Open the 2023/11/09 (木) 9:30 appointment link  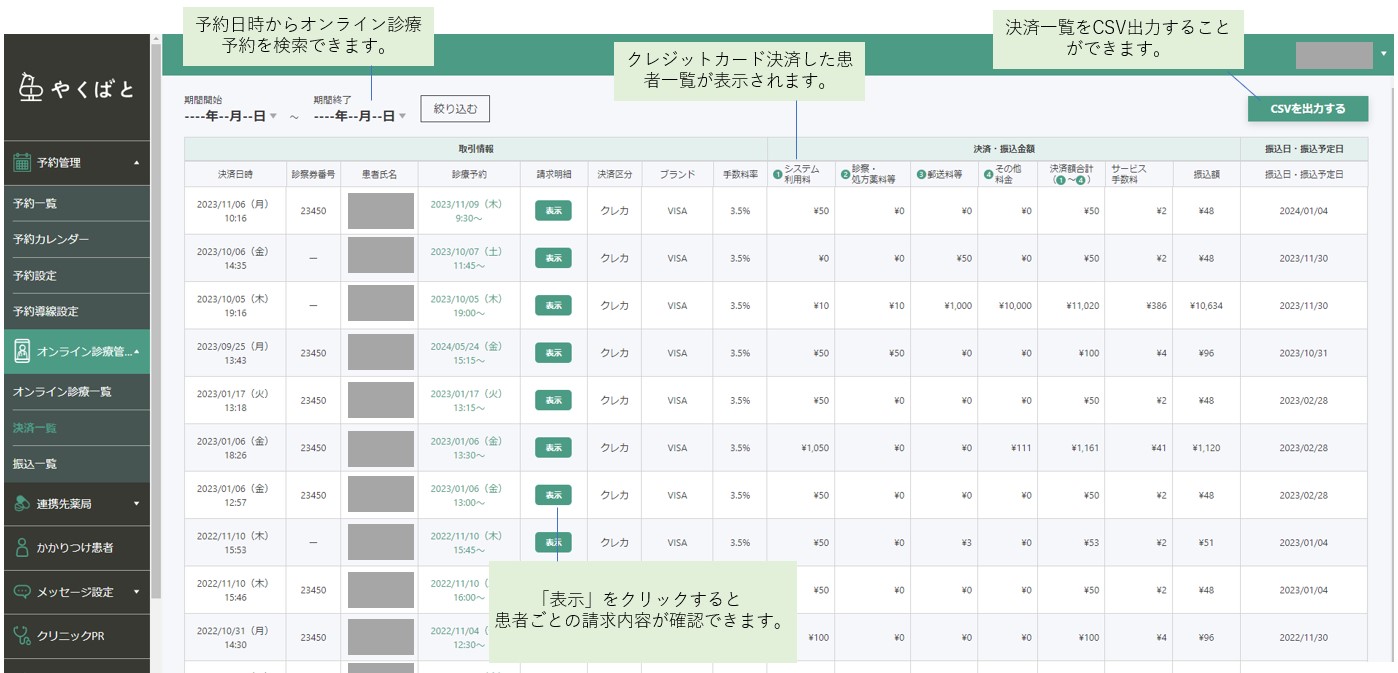(468, 210)
